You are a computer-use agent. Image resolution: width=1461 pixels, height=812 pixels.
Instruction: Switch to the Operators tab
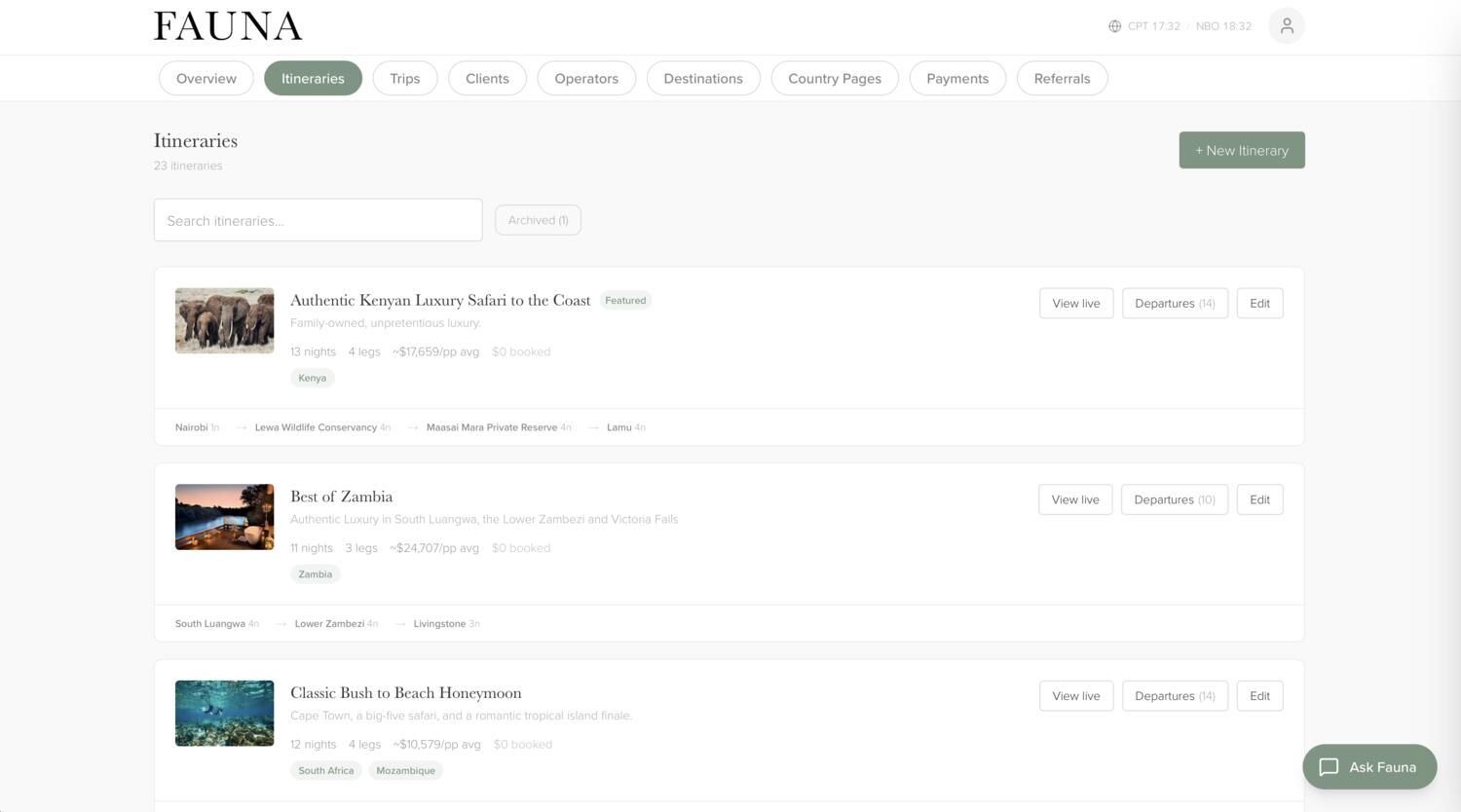tap(586, 79)
